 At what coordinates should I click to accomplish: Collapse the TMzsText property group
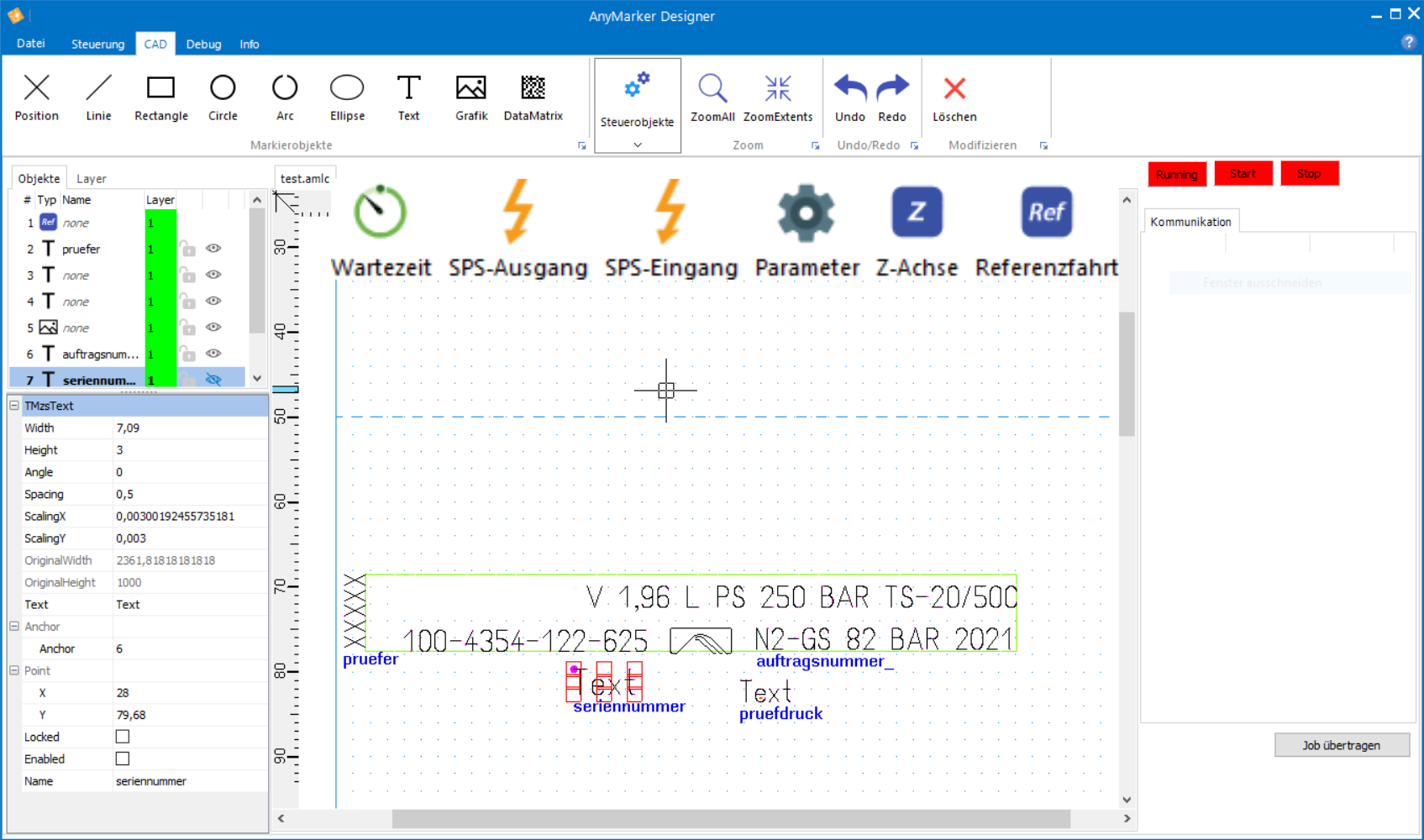(14, 406)
